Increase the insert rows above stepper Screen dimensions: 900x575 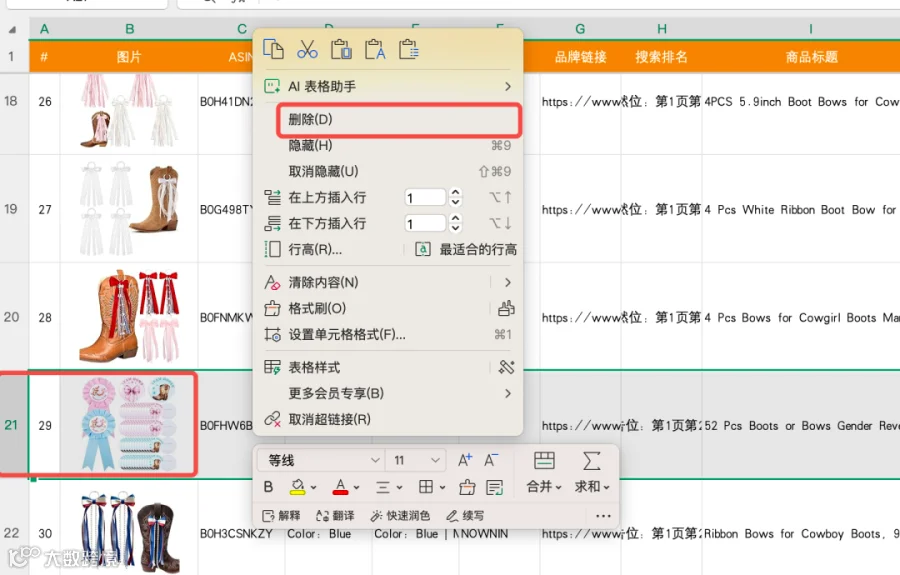coord(455,193)
